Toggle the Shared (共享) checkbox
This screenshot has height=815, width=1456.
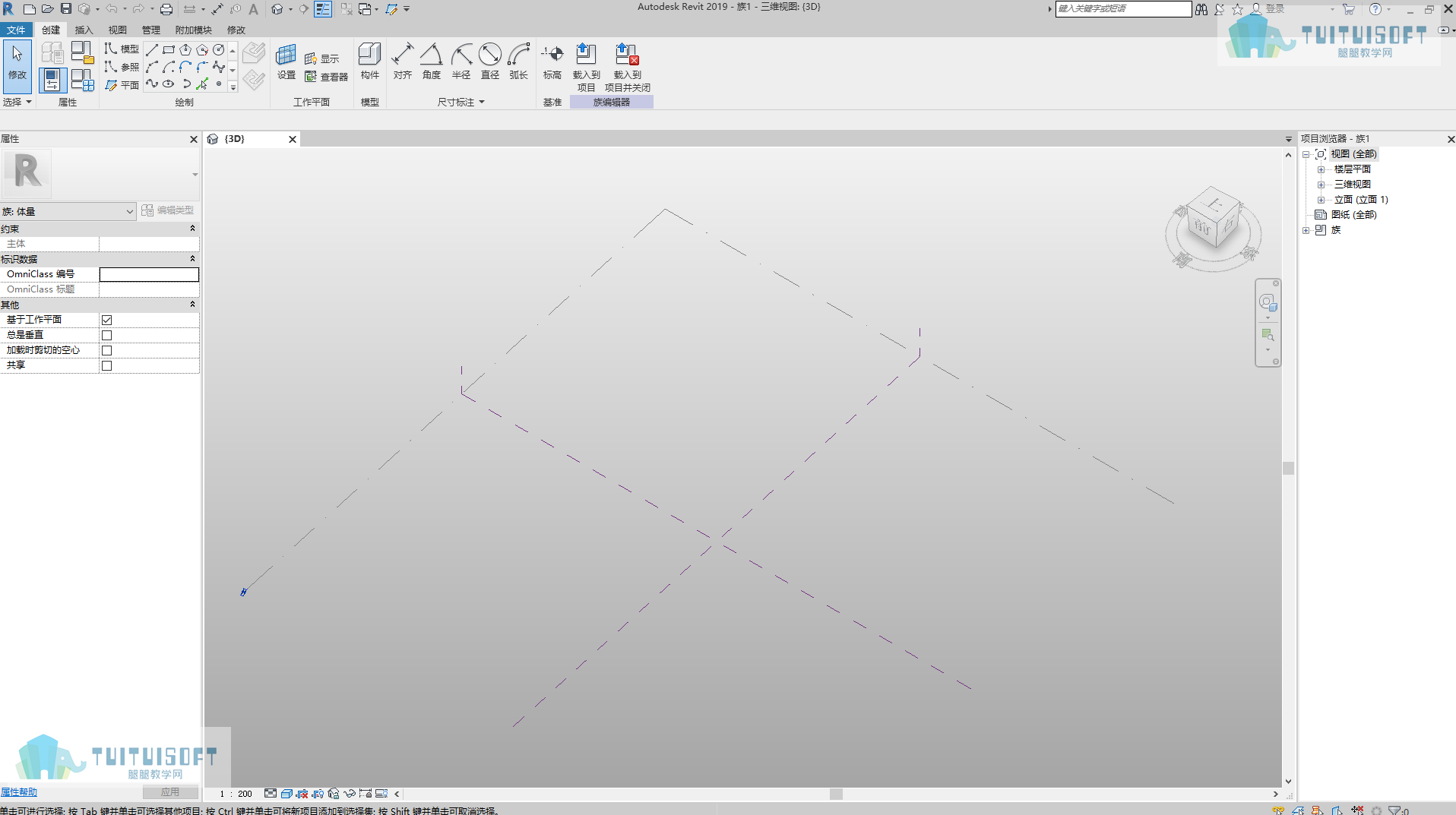[106, 365]
